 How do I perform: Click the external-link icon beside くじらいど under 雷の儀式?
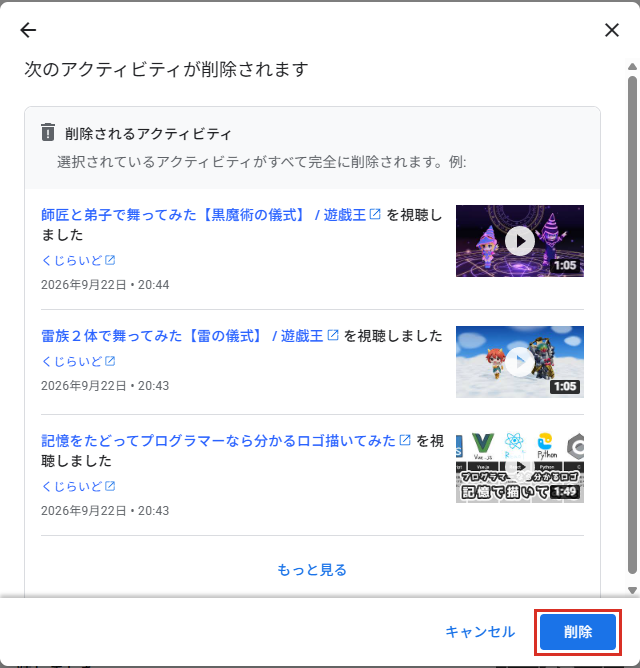pos(110,361)
